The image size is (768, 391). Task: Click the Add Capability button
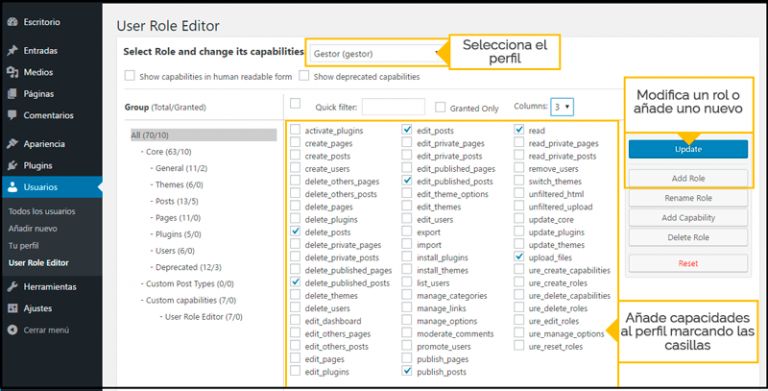pos(688,218)
